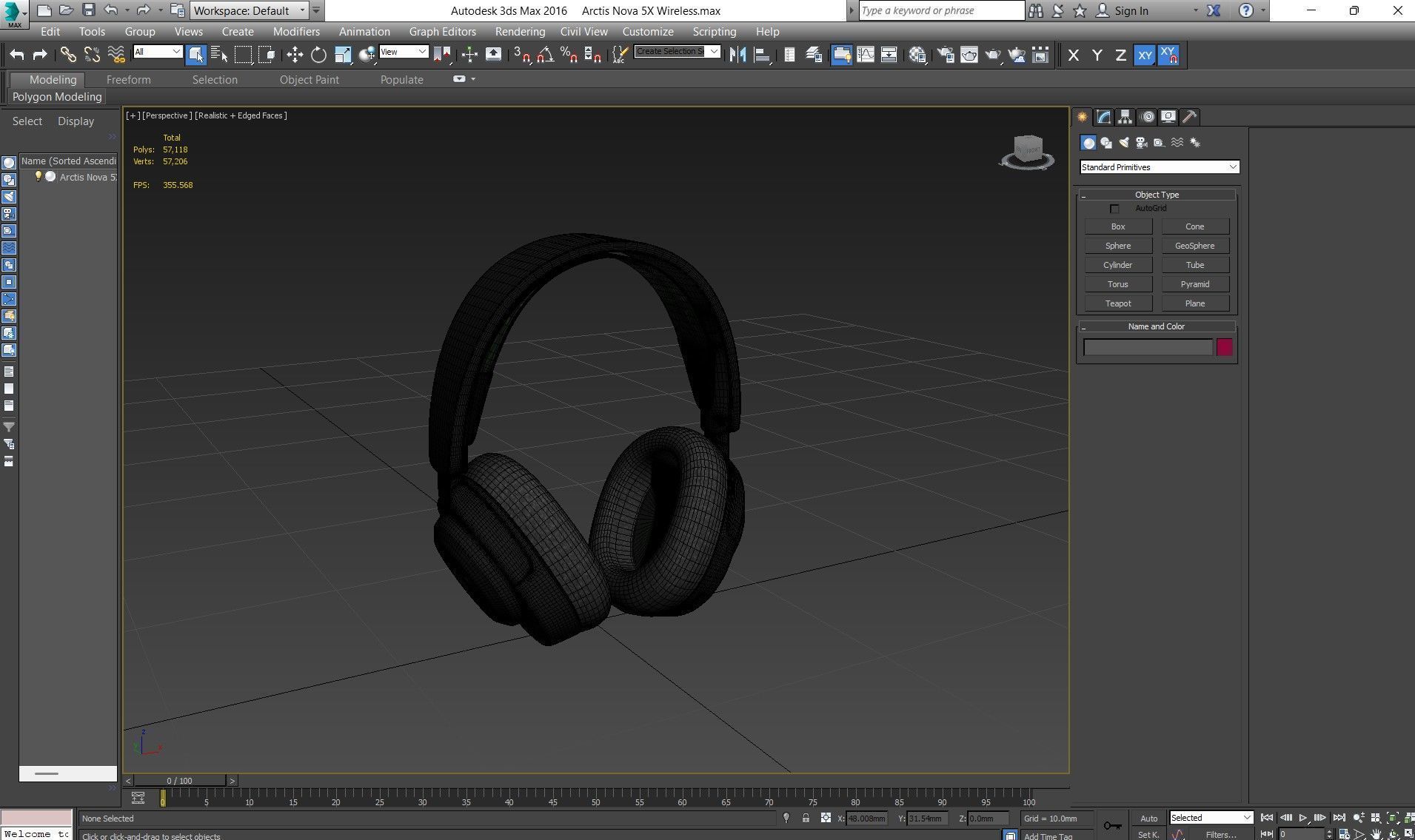Image resolution: width=1415 pixels, height=840 pixels.
Task: Open the Modifiers menu
Action: coord(296,32)
